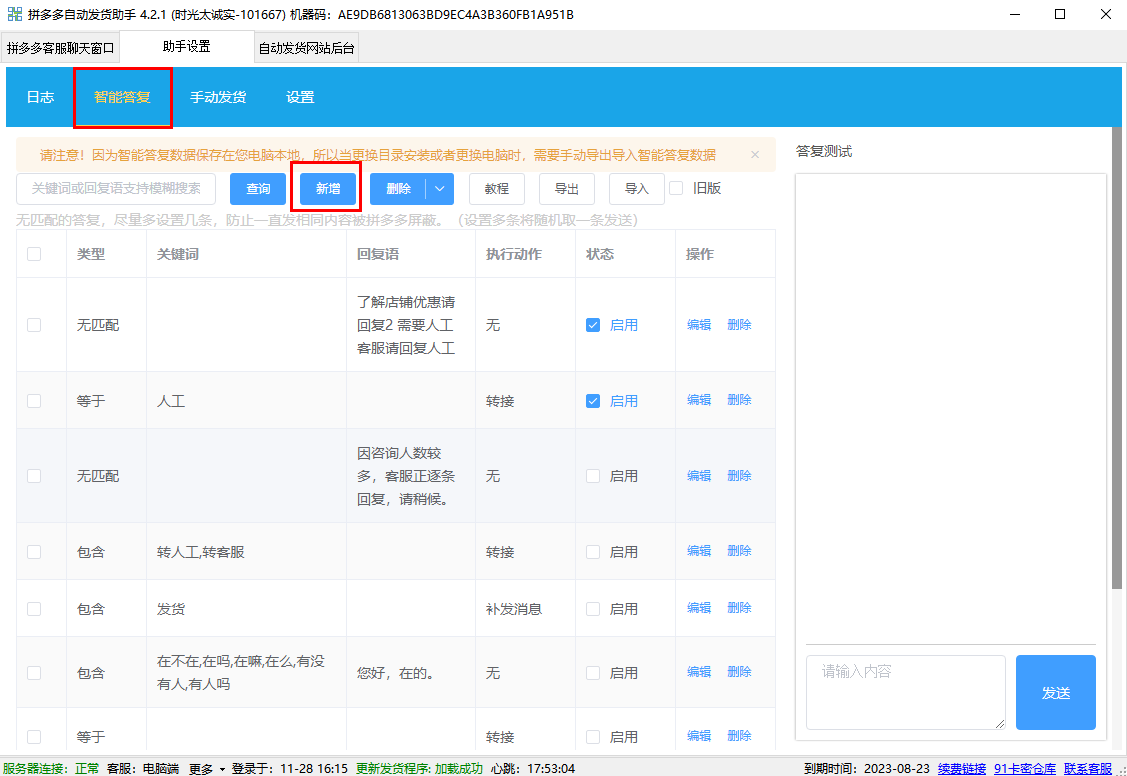The width and height of the screenshot is (1127, 776).
Task: Edit the 转人工,转客服 row
Action: (x=699, y=551)
